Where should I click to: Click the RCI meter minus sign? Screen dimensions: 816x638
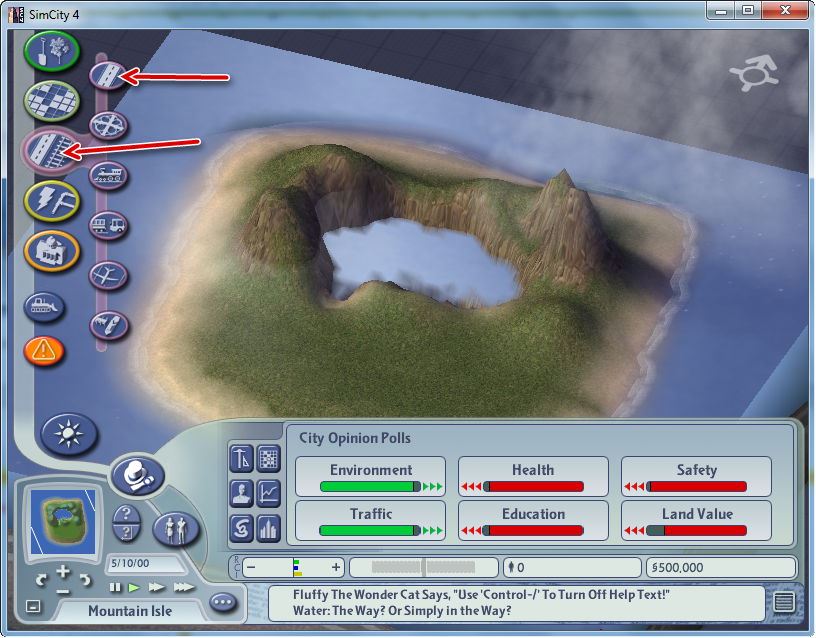[251, 567]
